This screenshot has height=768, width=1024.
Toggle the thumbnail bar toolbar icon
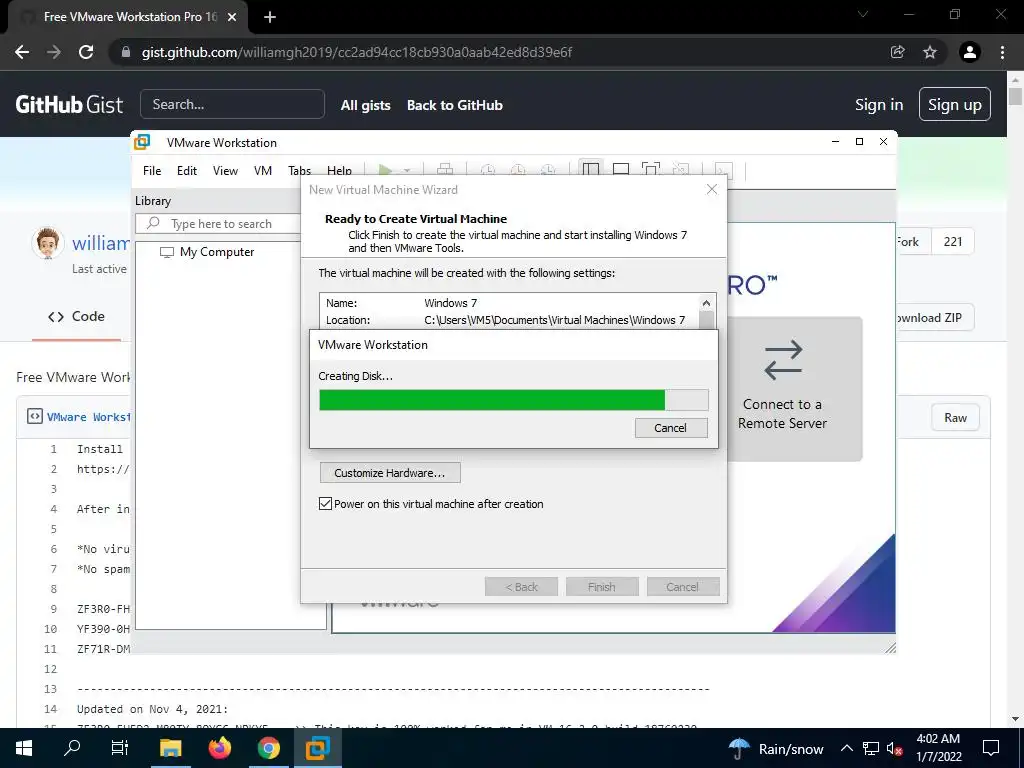620,170
